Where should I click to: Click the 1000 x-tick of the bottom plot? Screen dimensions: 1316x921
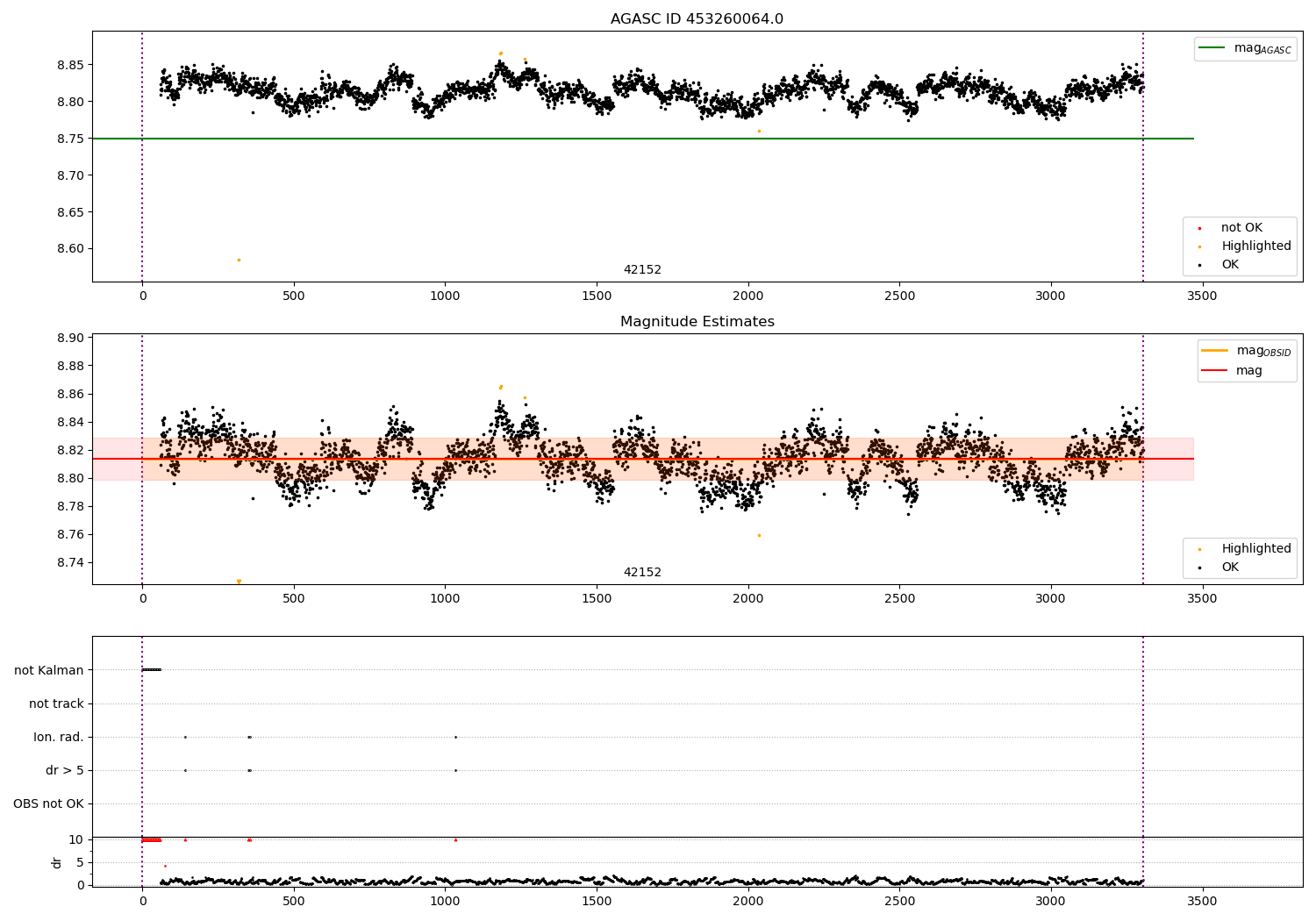coord(445,901)
